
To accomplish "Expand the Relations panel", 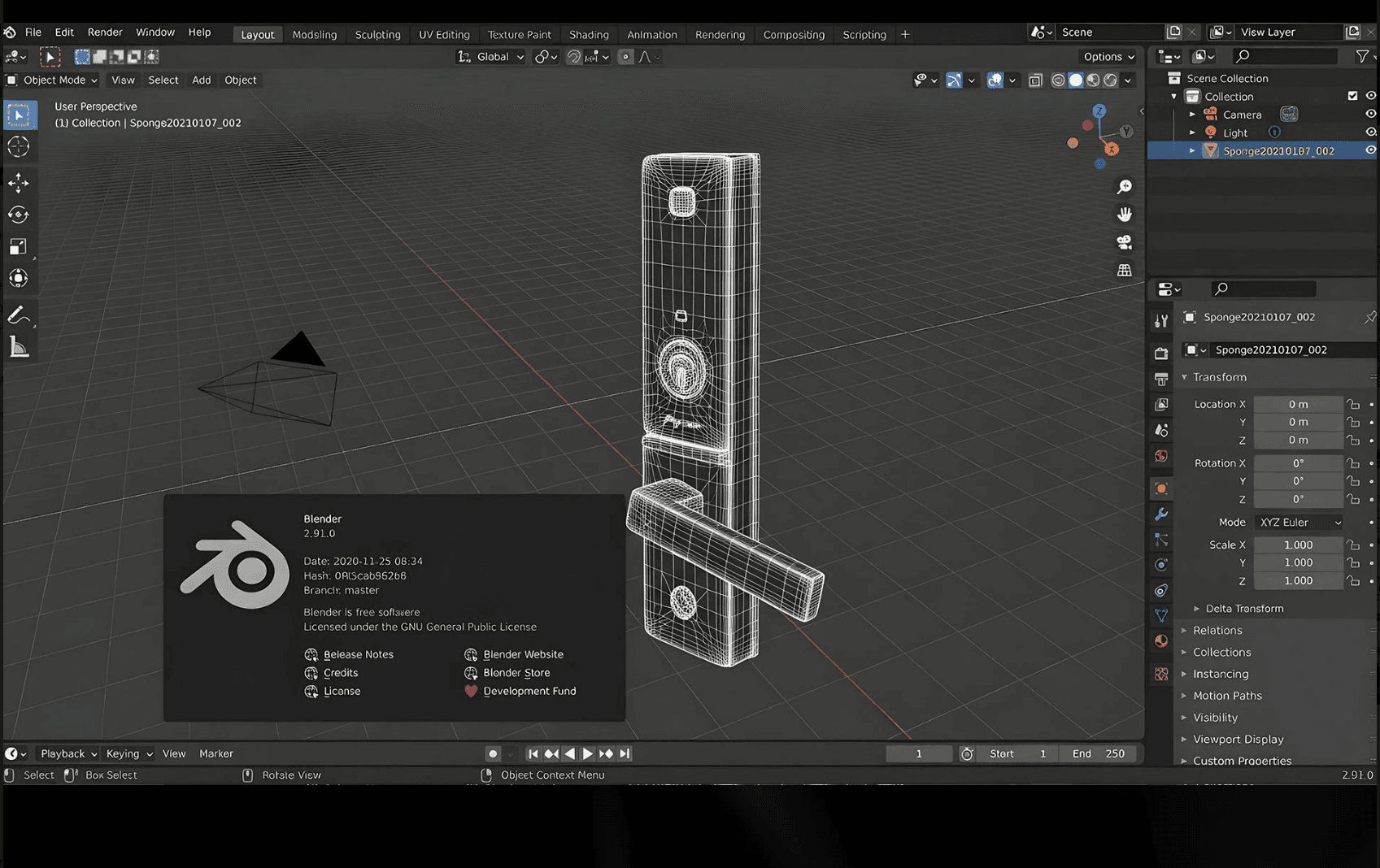I will click(x=1217, y=630).
